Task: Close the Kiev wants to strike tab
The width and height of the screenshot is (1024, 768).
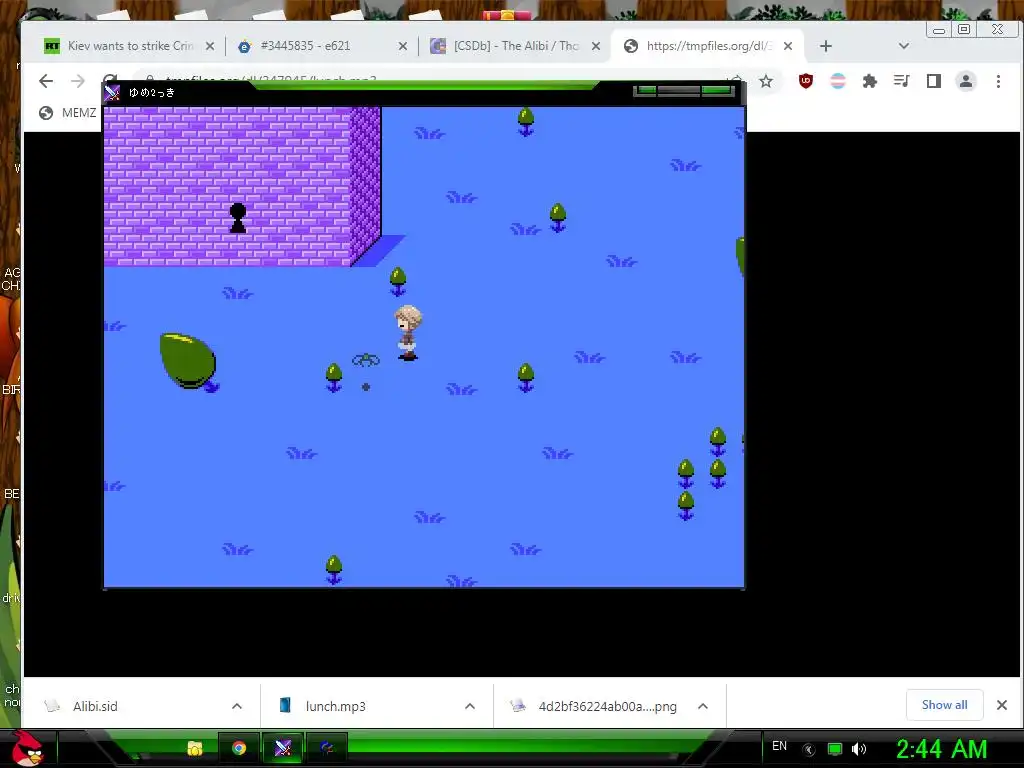Action: [x=210, y=46]
